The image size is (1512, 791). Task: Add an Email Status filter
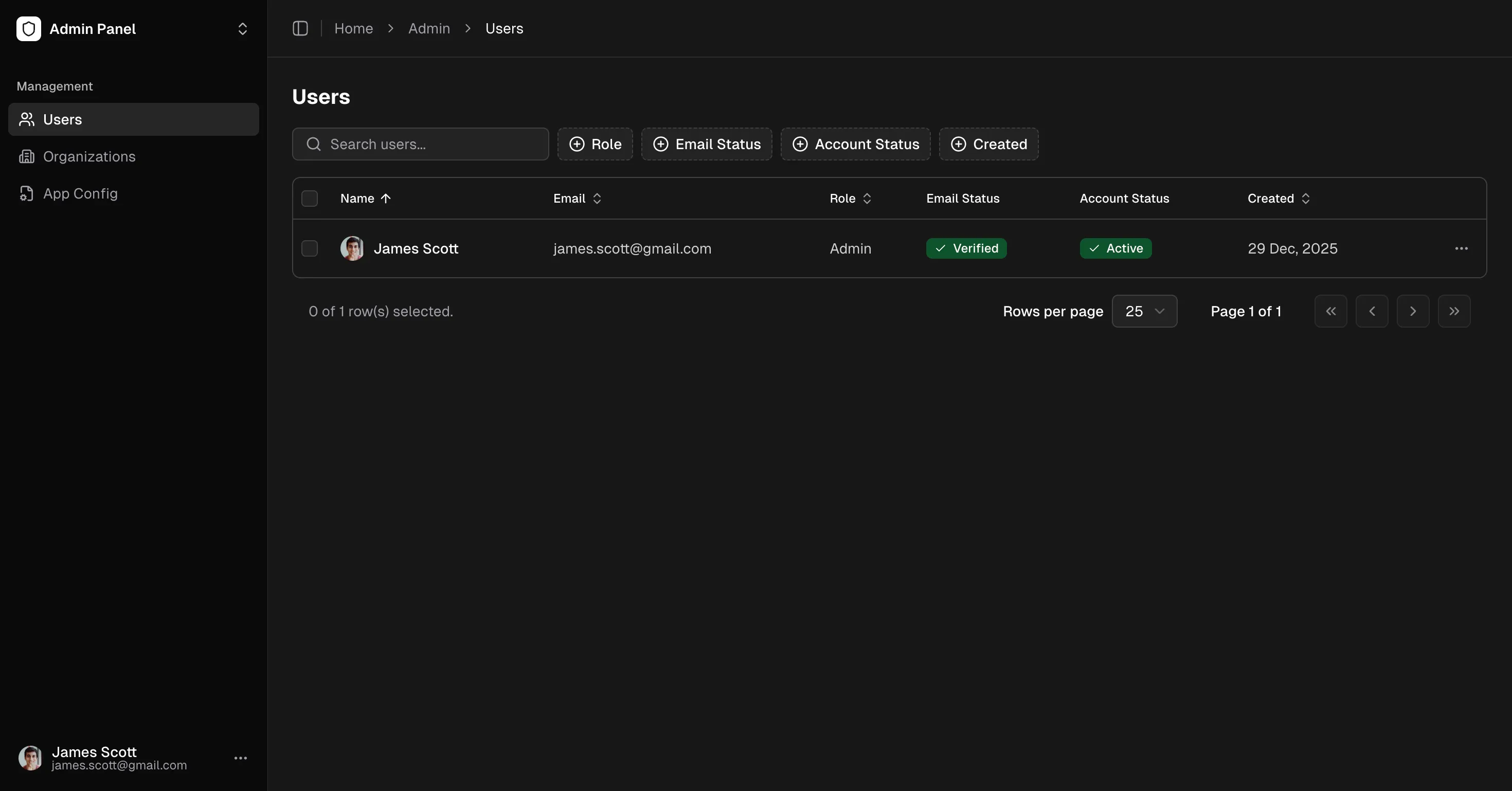706,145
